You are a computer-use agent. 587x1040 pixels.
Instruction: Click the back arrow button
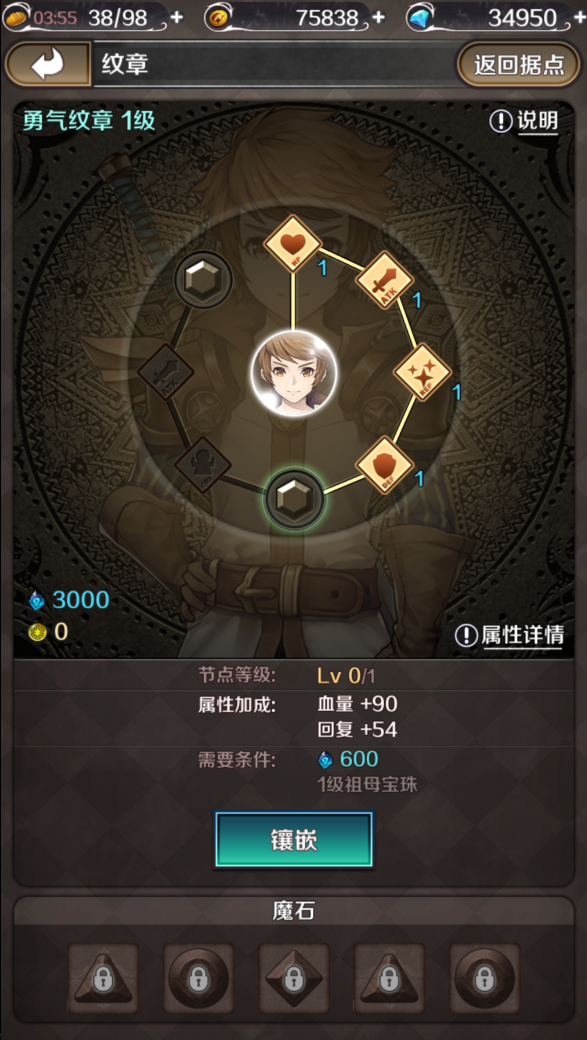(48, 65)
